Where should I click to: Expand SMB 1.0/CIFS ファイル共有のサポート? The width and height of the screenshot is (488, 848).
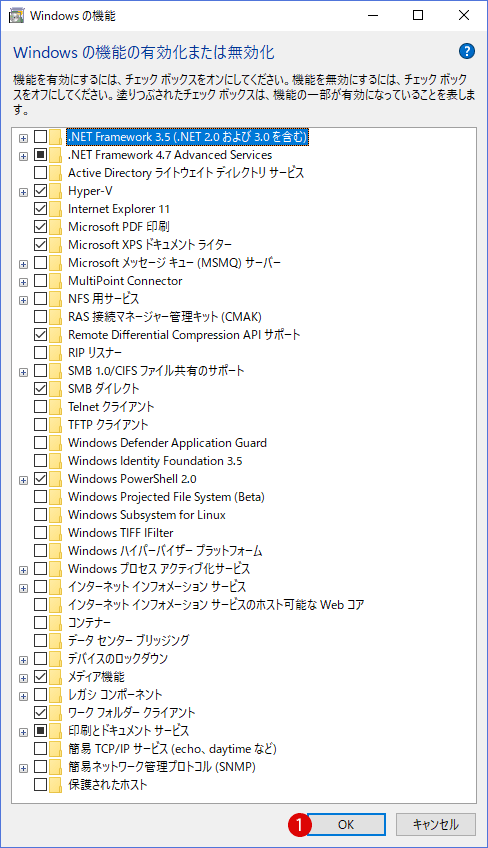(x=23, y=372)
